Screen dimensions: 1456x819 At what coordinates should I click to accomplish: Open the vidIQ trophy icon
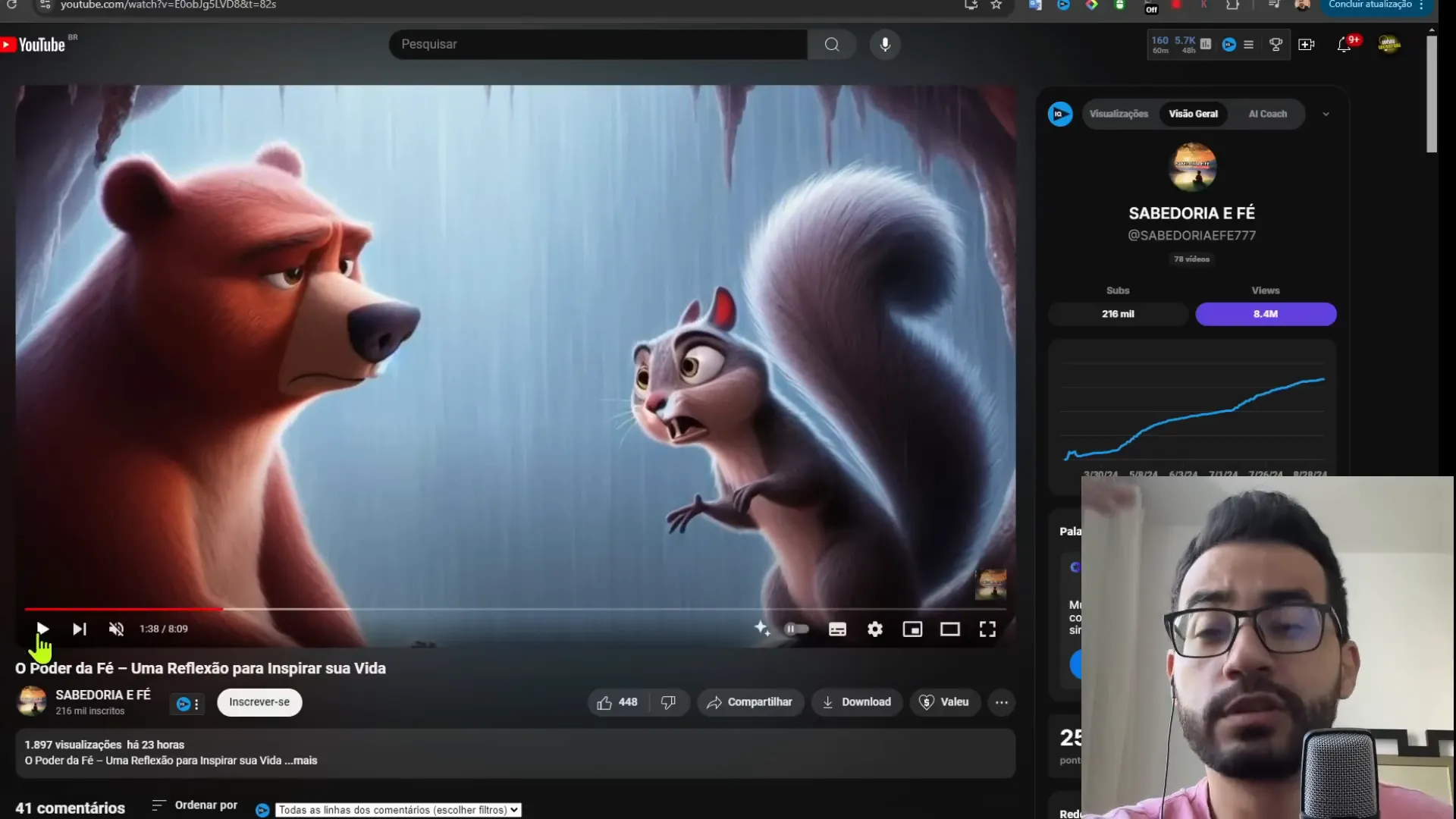coord(1276,45)
